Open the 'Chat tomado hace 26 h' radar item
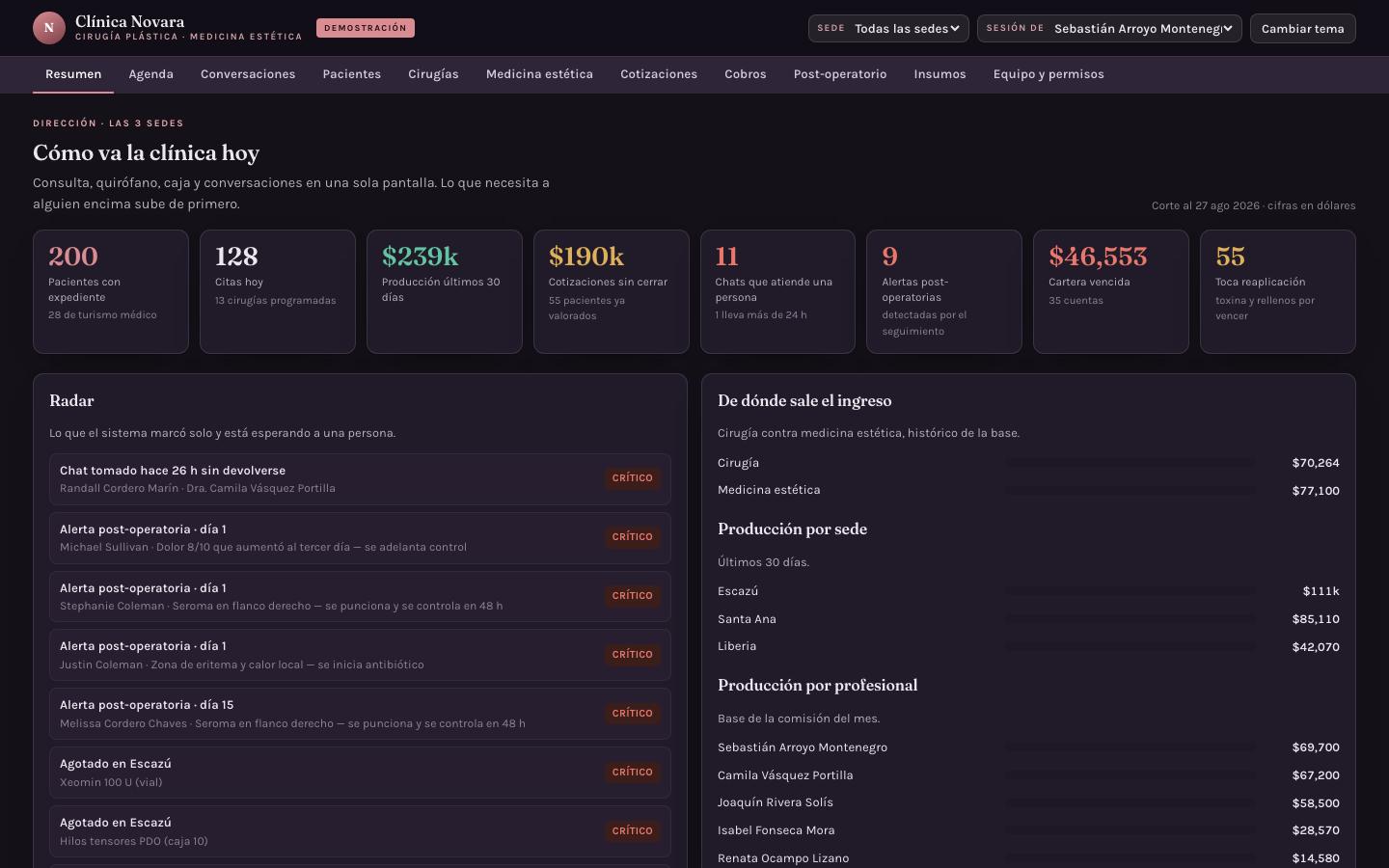Viewport: 1389px width, 868px height. point(360,479)
